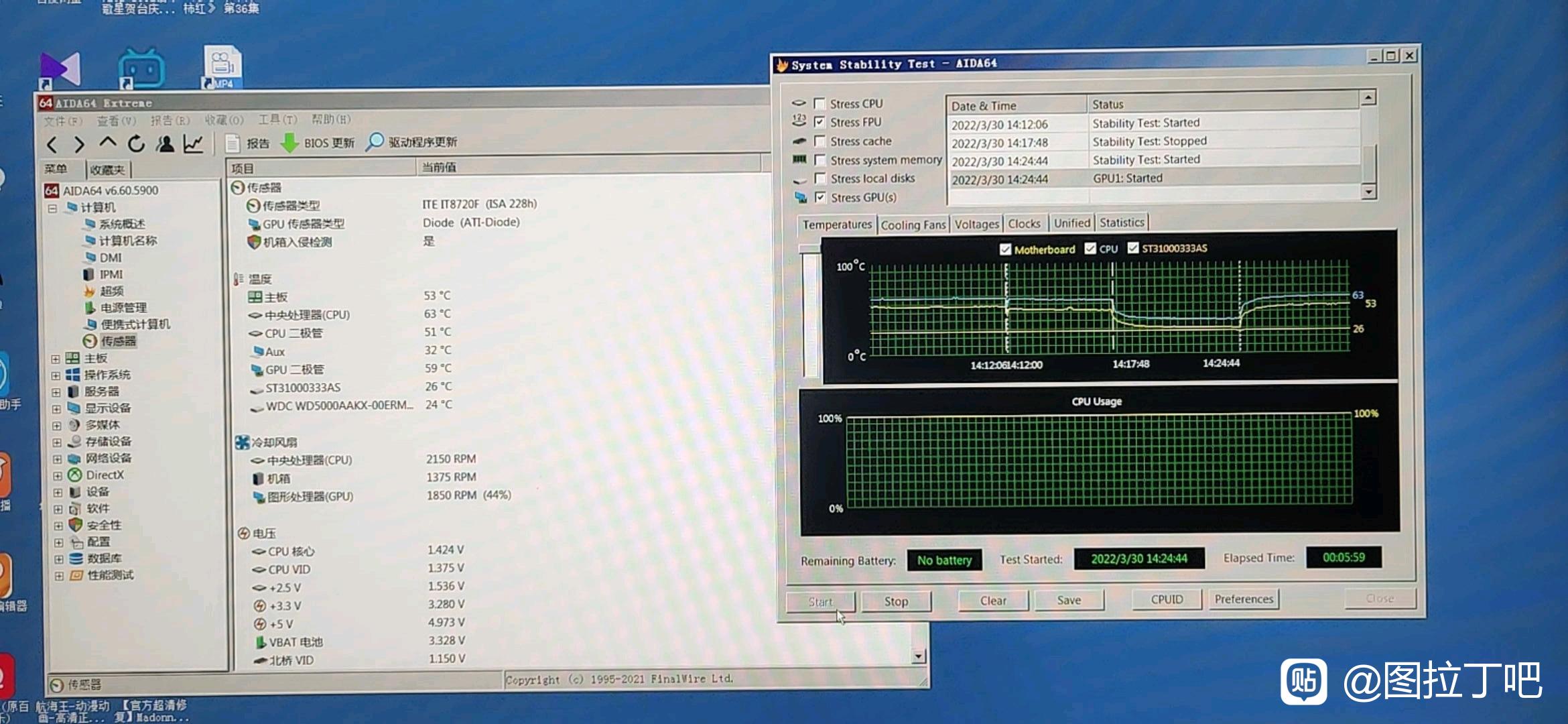
Task: Click the Save button
Action: point(1069,600)
